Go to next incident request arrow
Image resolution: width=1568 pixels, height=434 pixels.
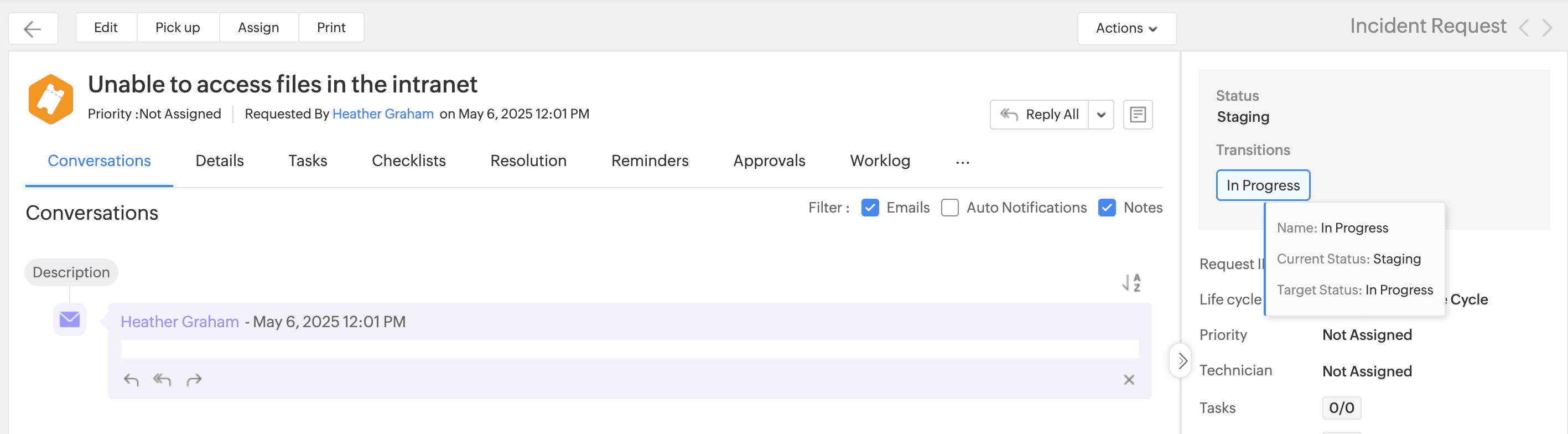click(1548, 28)
